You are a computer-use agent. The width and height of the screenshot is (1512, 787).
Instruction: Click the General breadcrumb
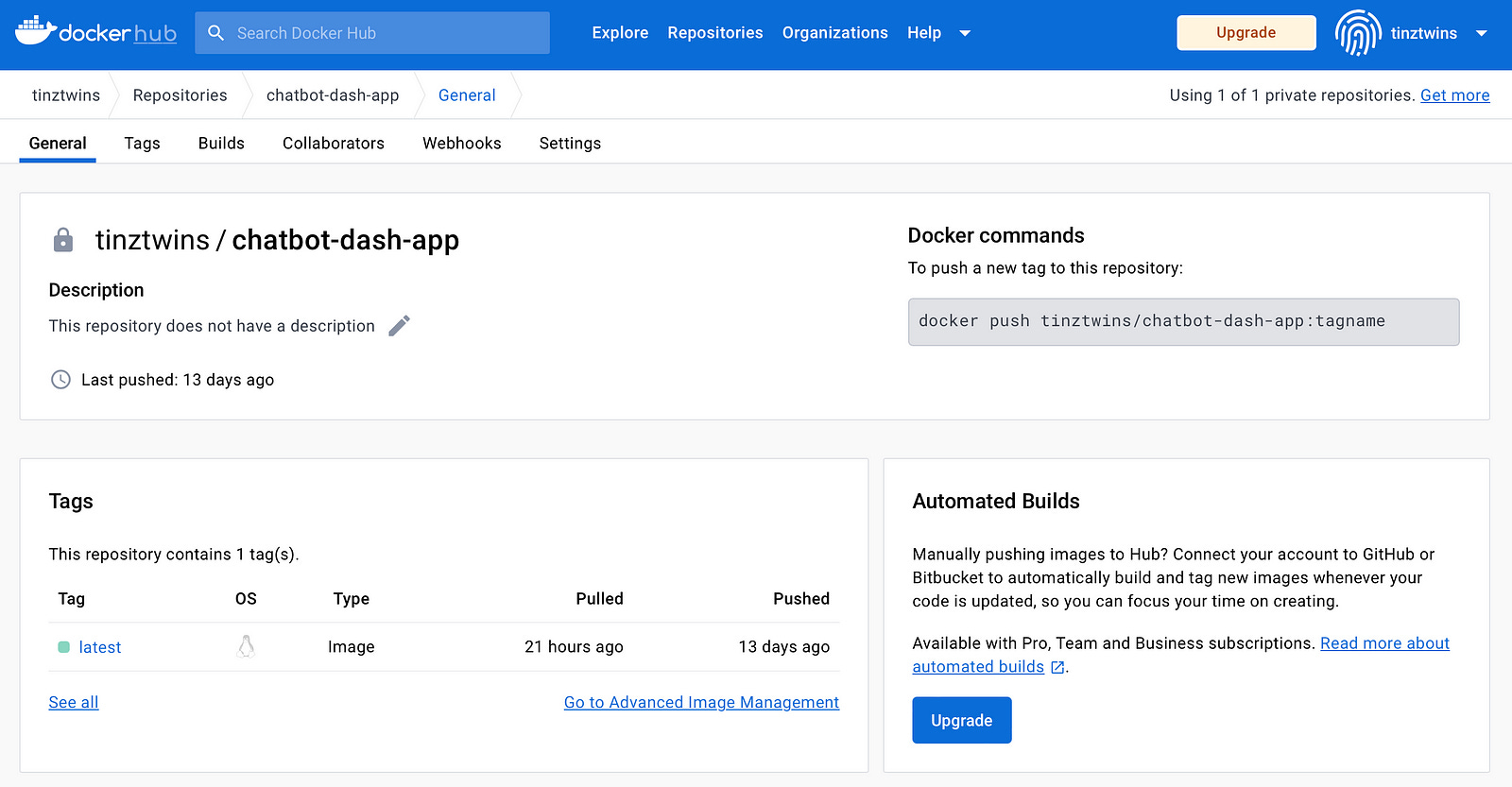467,95
